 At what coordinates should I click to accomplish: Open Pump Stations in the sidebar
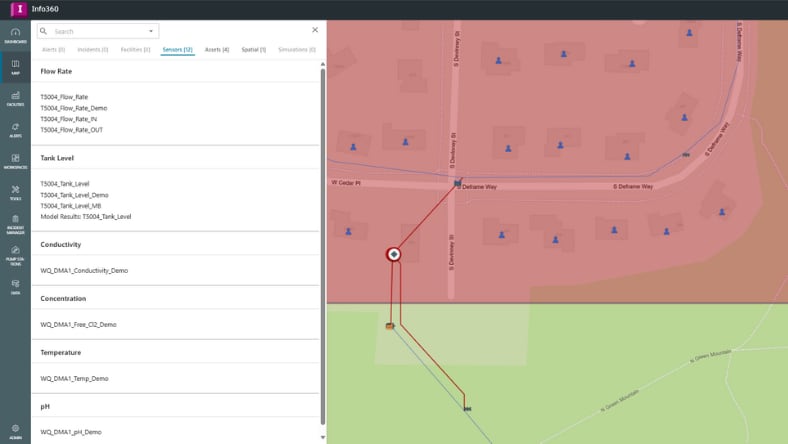coord(15,256)
